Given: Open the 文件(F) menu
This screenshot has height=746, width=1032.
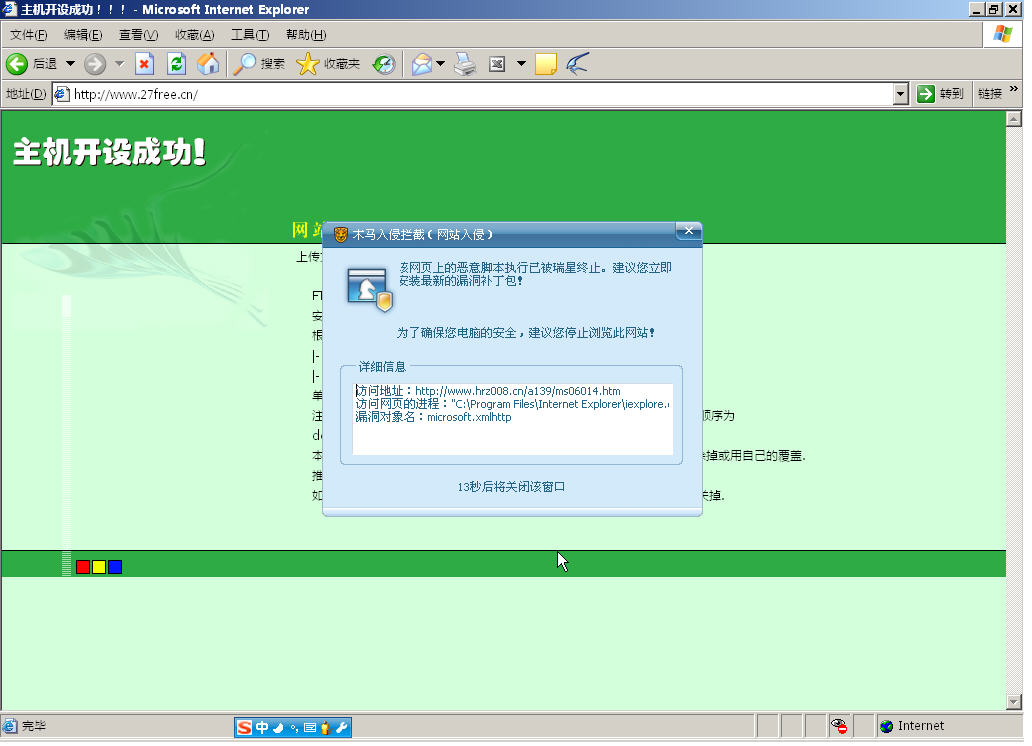Looking at the screenshot, I should (28, 35).
